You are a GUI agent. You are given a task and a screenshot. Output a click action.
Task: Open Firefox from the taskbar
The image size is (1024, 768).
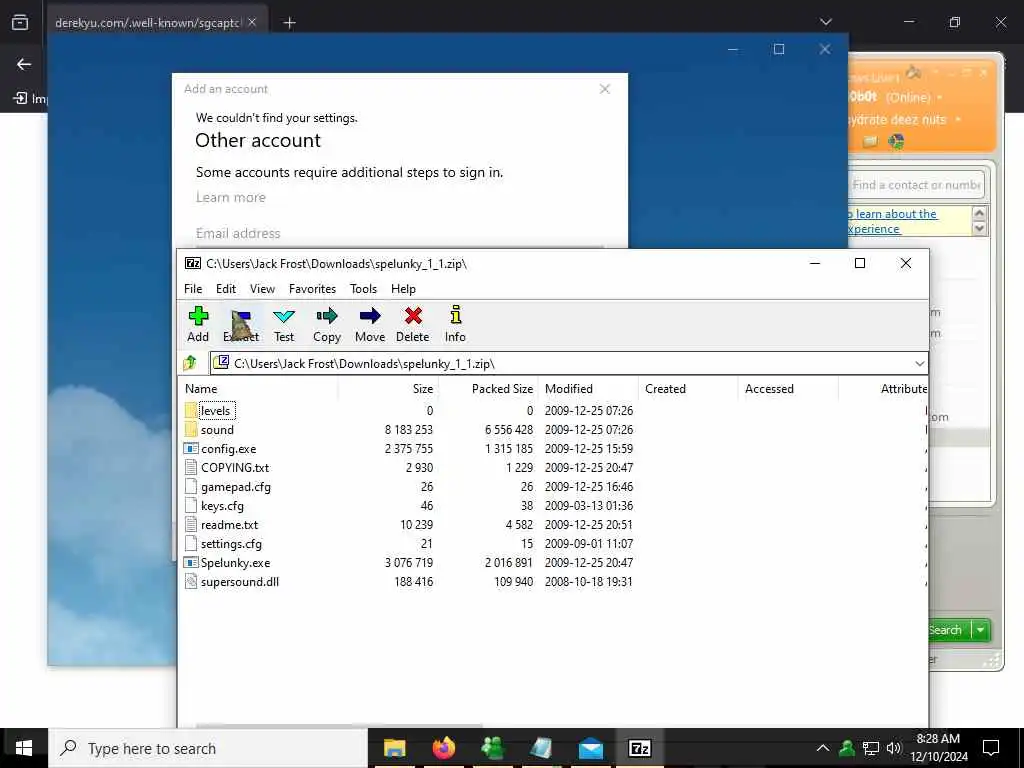(443, 748)
